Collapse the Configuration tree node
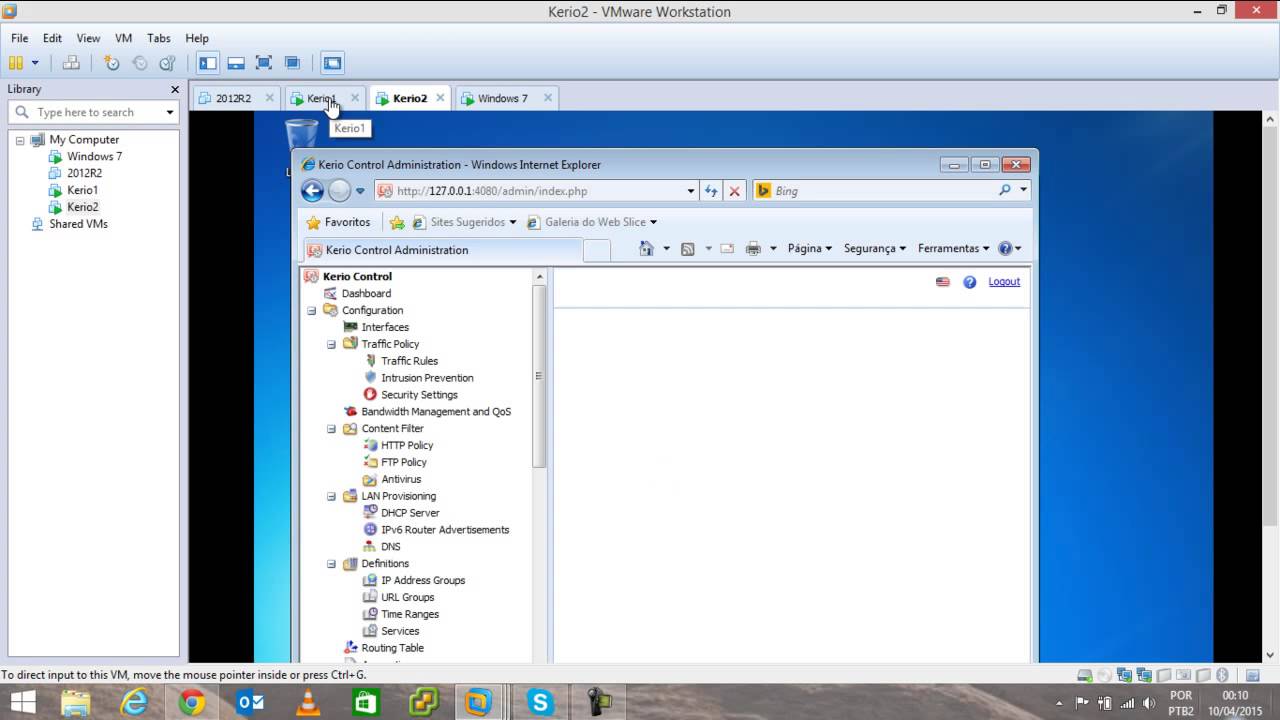The height and width of the screenshot is (720, 1280). click(x=311, y=310)
